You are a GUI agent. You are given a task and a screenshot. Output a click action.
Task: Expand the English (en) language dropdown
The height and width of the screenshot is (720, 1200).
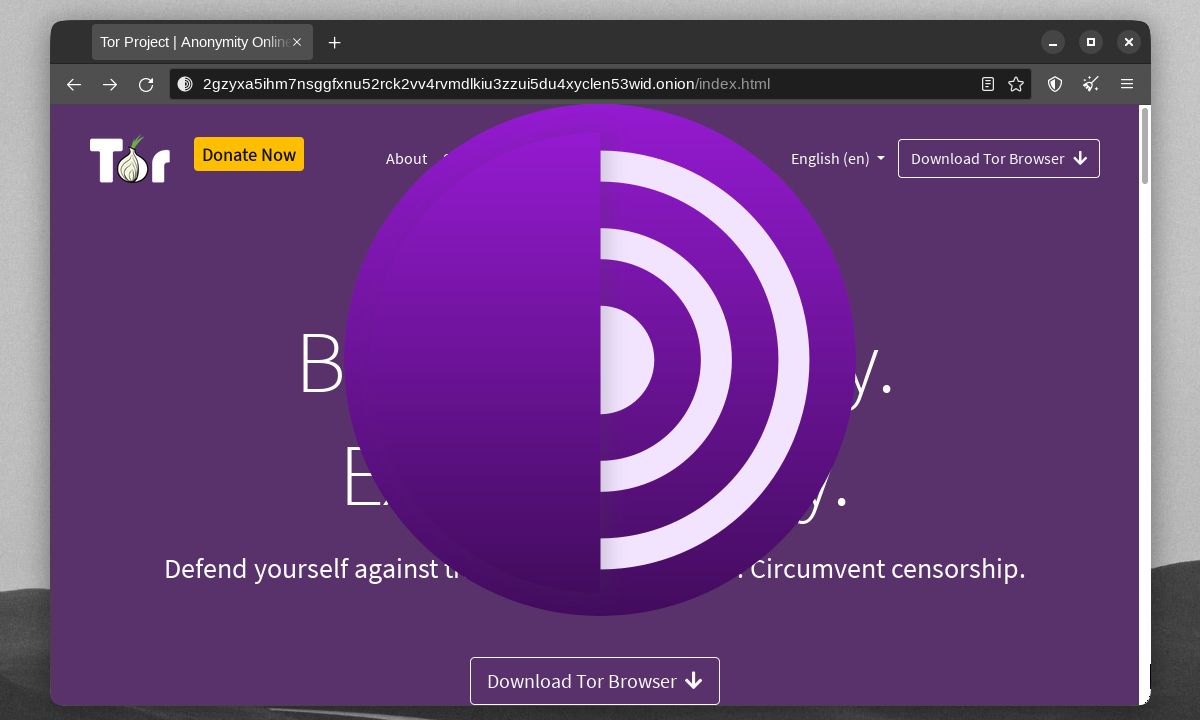click(837, 158)
